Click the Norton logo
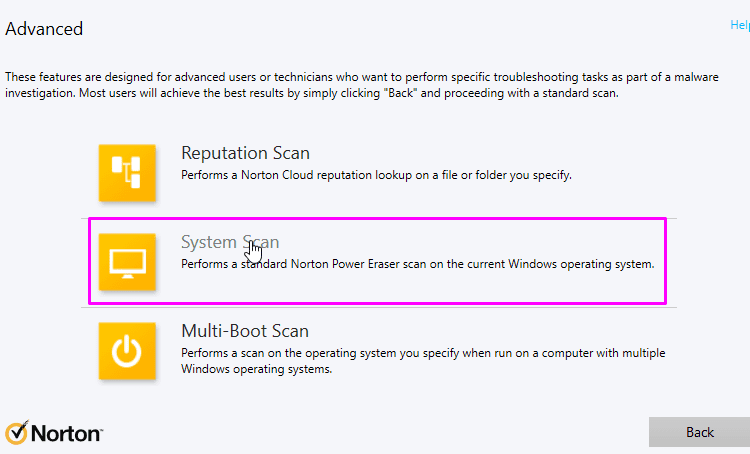750x454 pixels. pyautogui.click(x=54, y=432)
